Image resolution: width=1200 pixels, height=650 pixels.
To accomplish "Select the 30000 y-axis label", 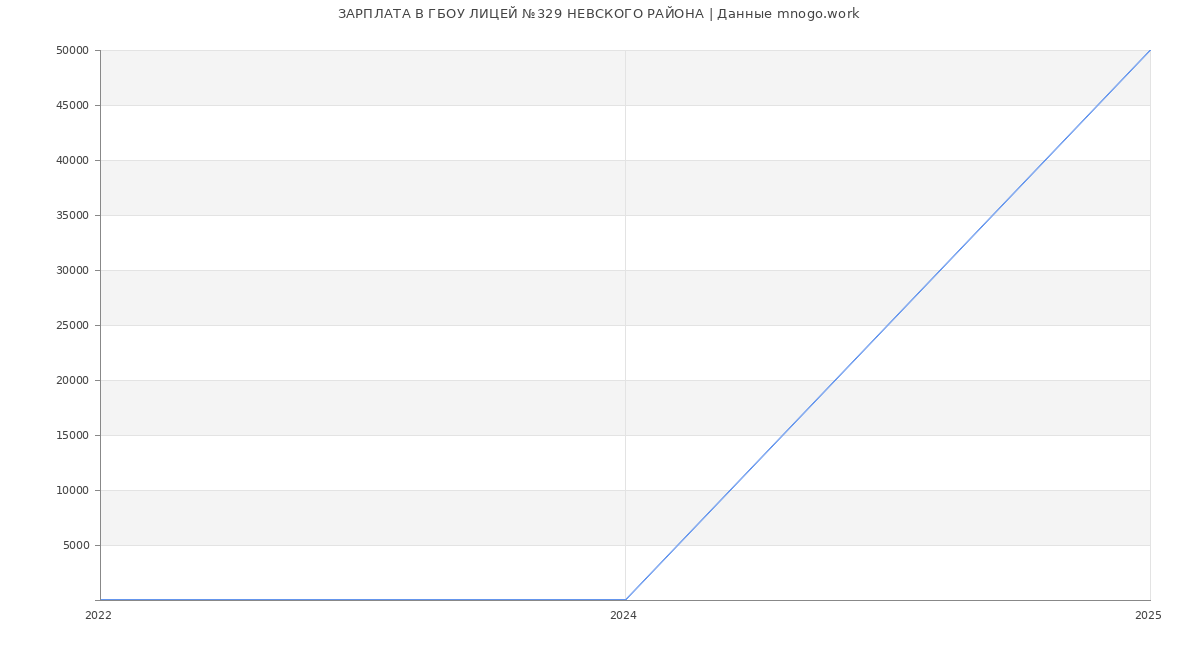I will click(x=72, y=270).
